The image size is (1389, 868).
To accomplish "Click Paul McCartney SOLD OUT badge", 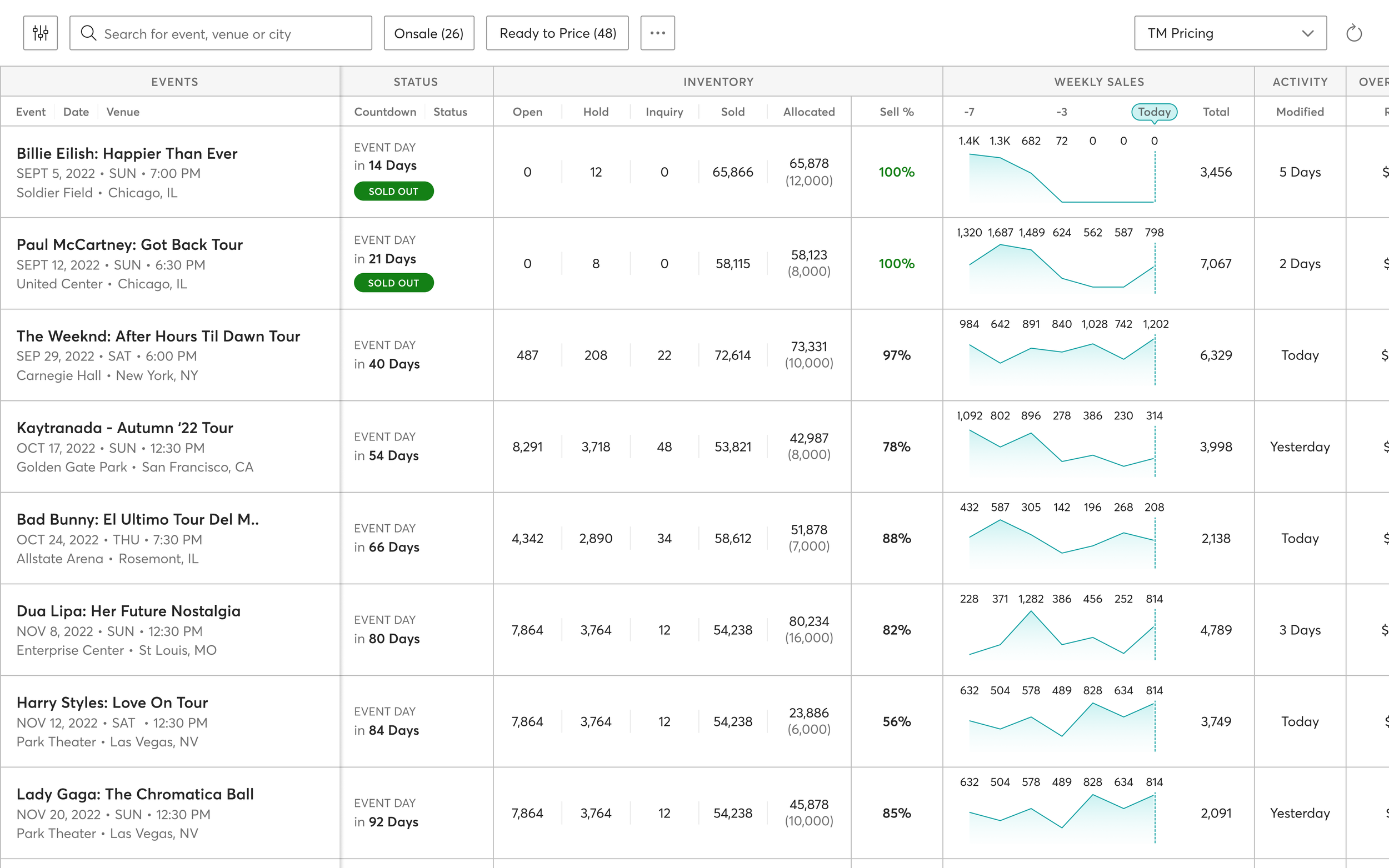I will [393, 283].
